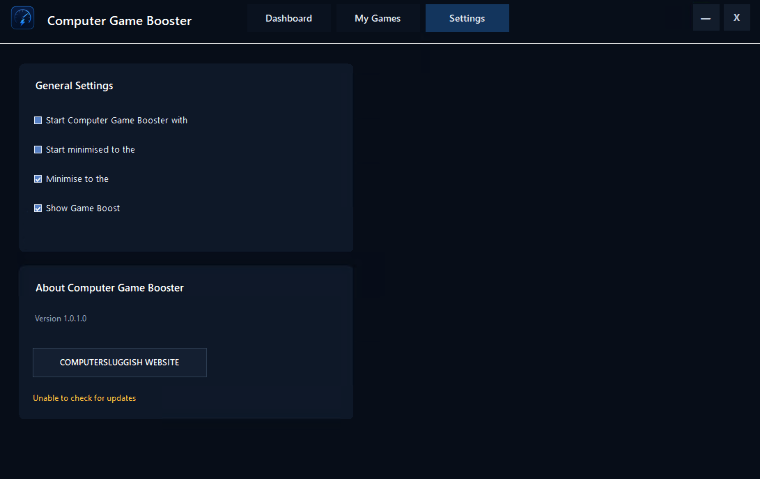Select the Settings tab
The image size is (760, 479).
(467, 18)
